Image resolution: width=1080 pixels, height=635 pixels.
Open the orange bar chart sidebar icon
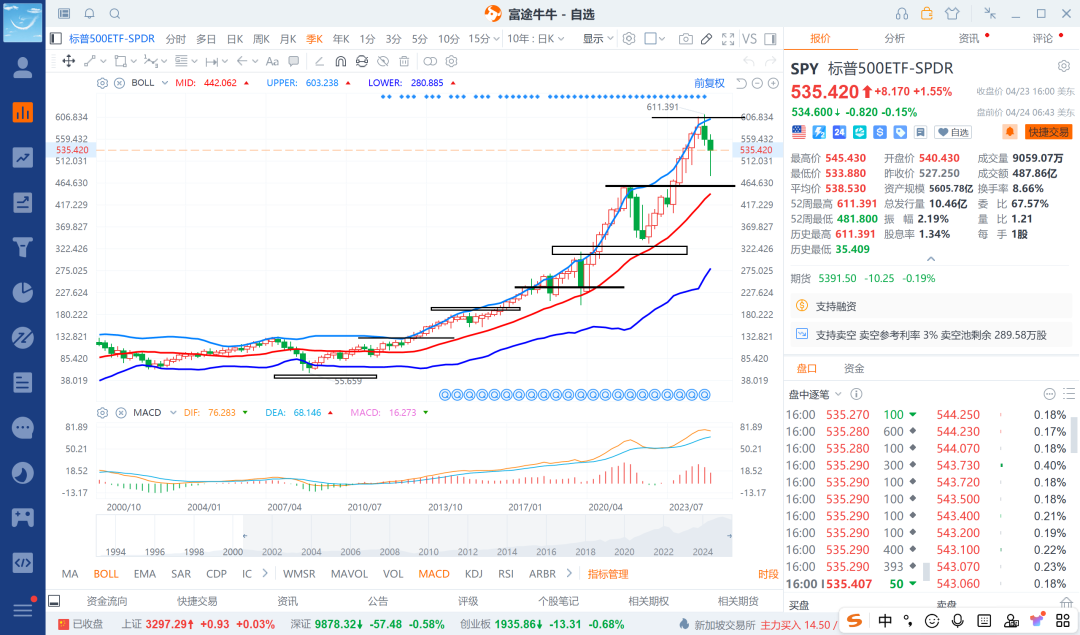[23, 112]
